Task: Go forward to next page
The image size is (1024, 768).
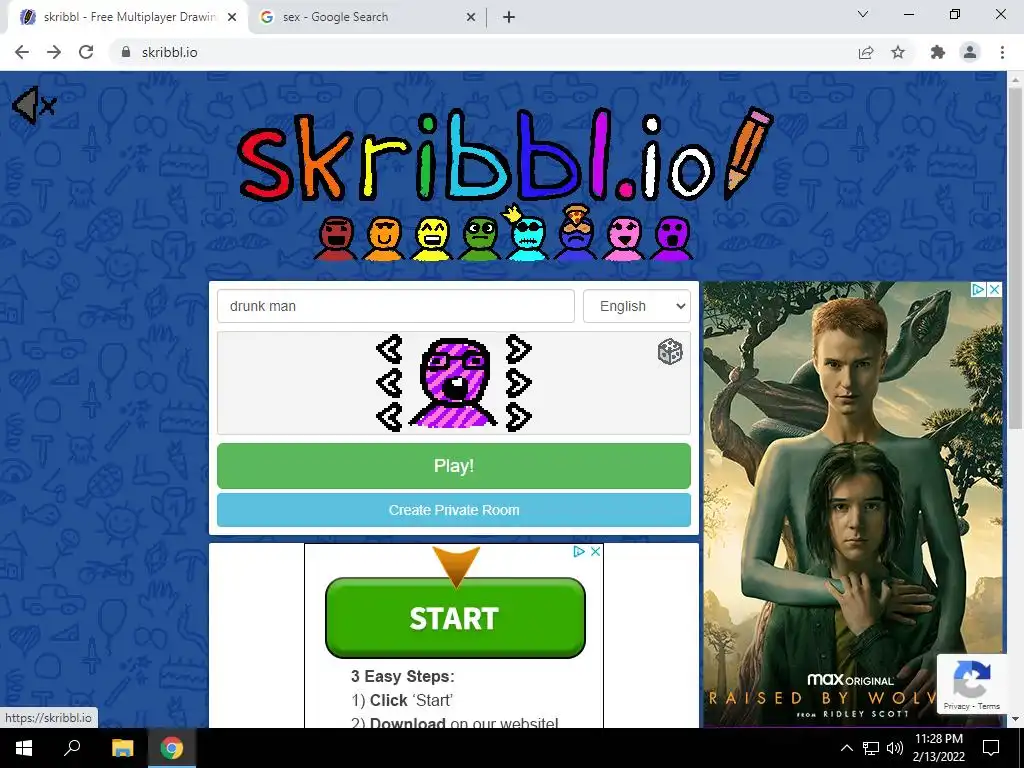Action: [x=54, y=52]
